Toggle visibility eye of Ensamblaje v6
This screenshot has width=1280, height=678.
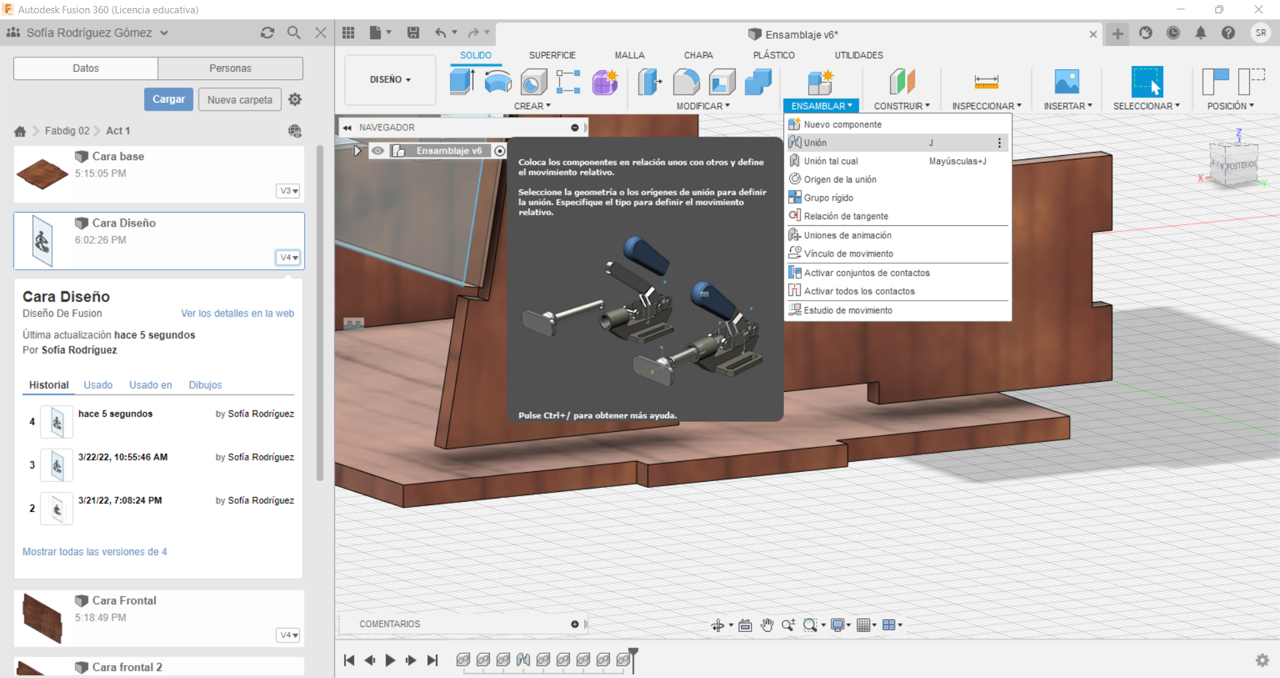[x=378, y=151]
